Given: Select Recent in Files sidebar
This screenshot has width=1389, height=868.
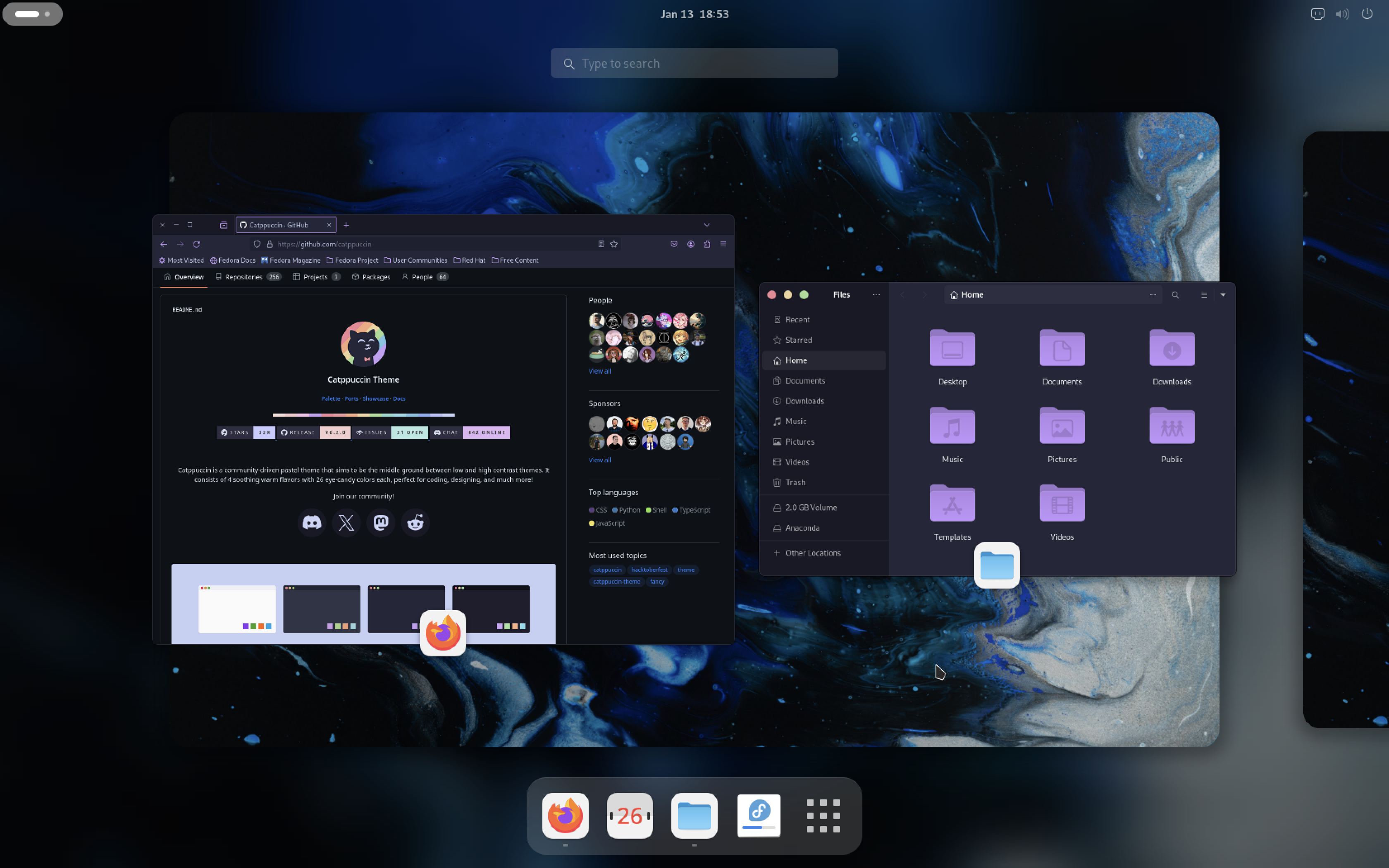Looking at the screenshot, I should [x=823, y=320].
